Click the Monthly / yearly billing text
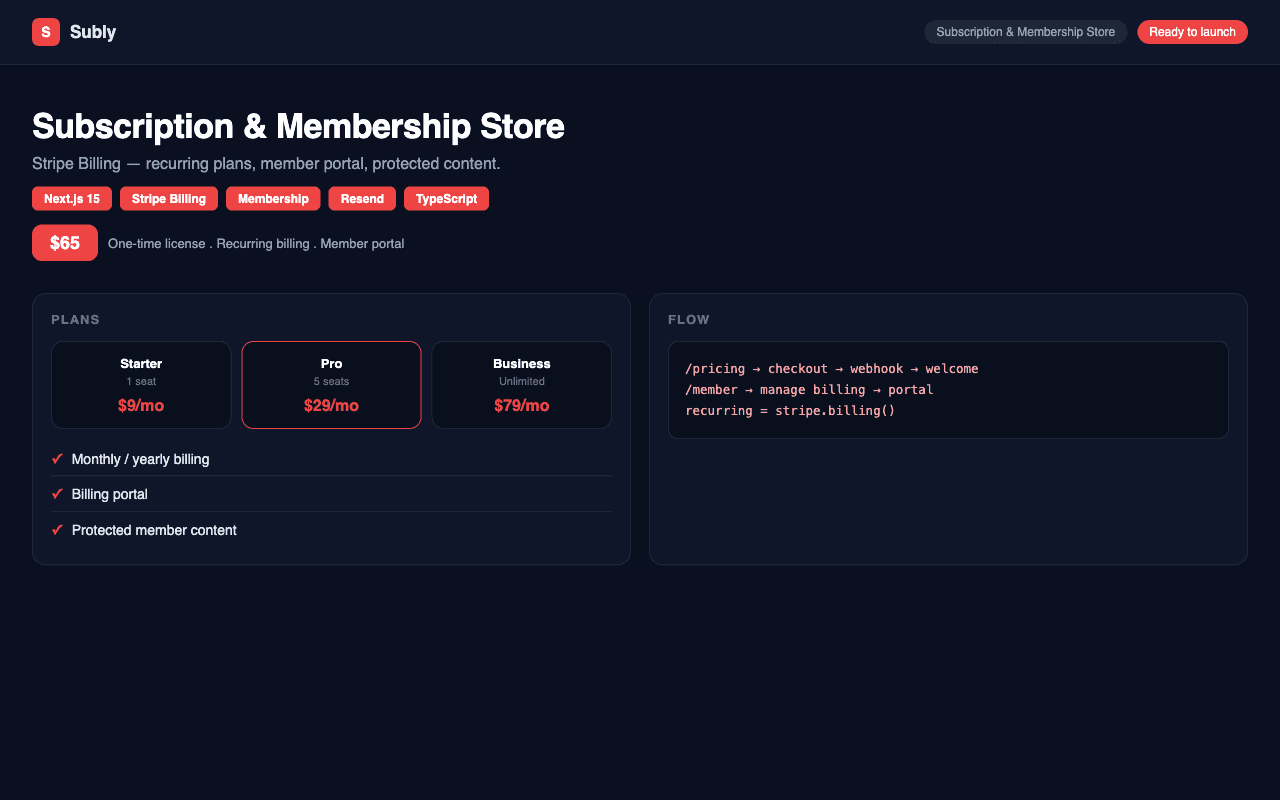 [x=141, y=459]
